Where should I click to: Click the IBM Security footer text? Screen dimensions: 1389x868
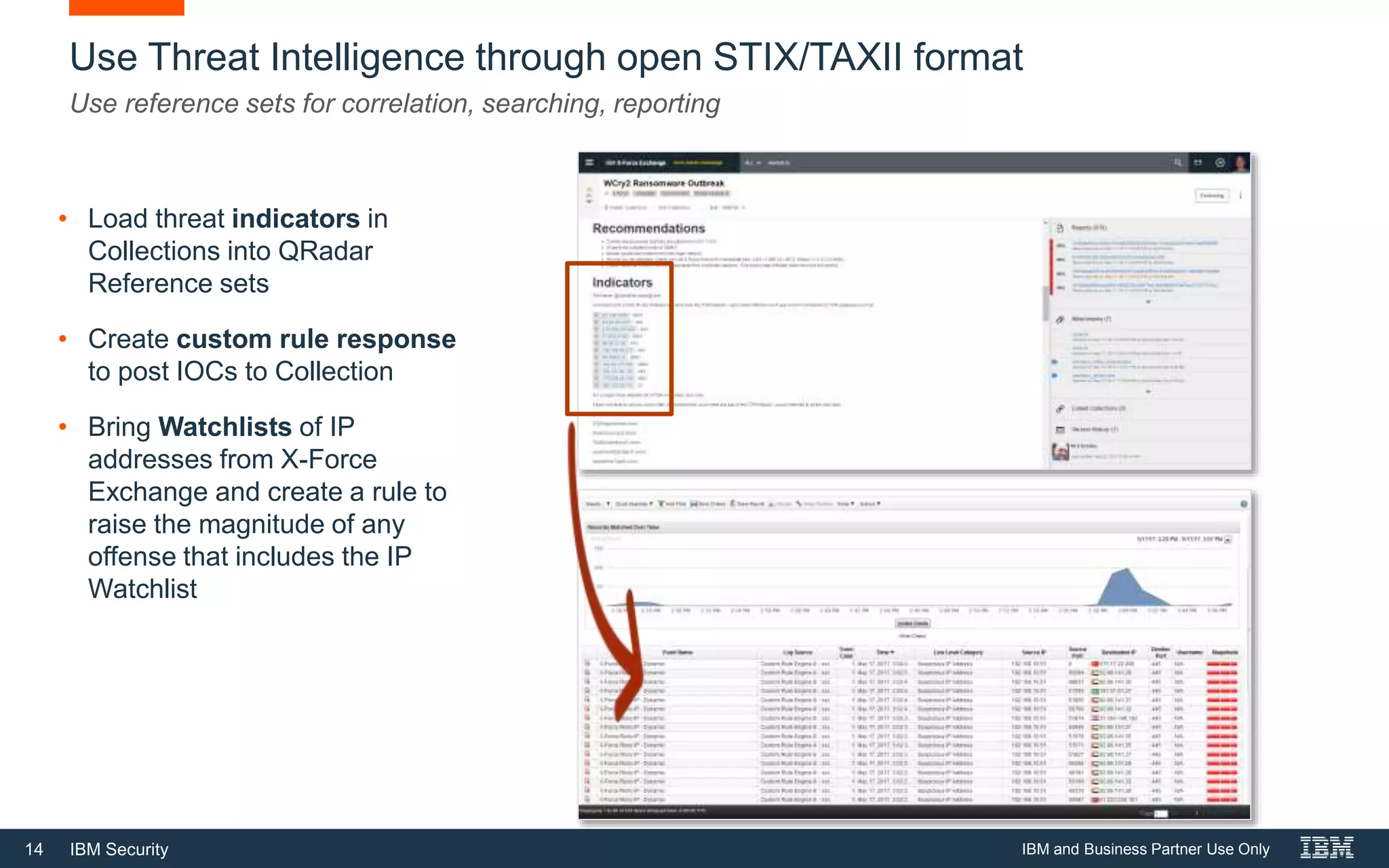(119, 849)
